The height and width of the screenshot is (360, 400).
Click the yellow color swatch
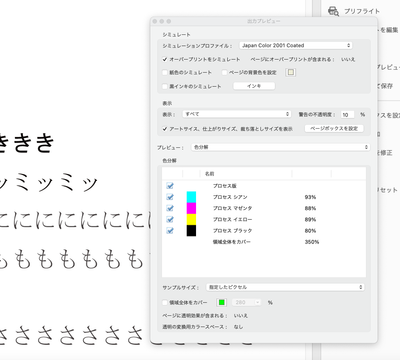[191, 219]
